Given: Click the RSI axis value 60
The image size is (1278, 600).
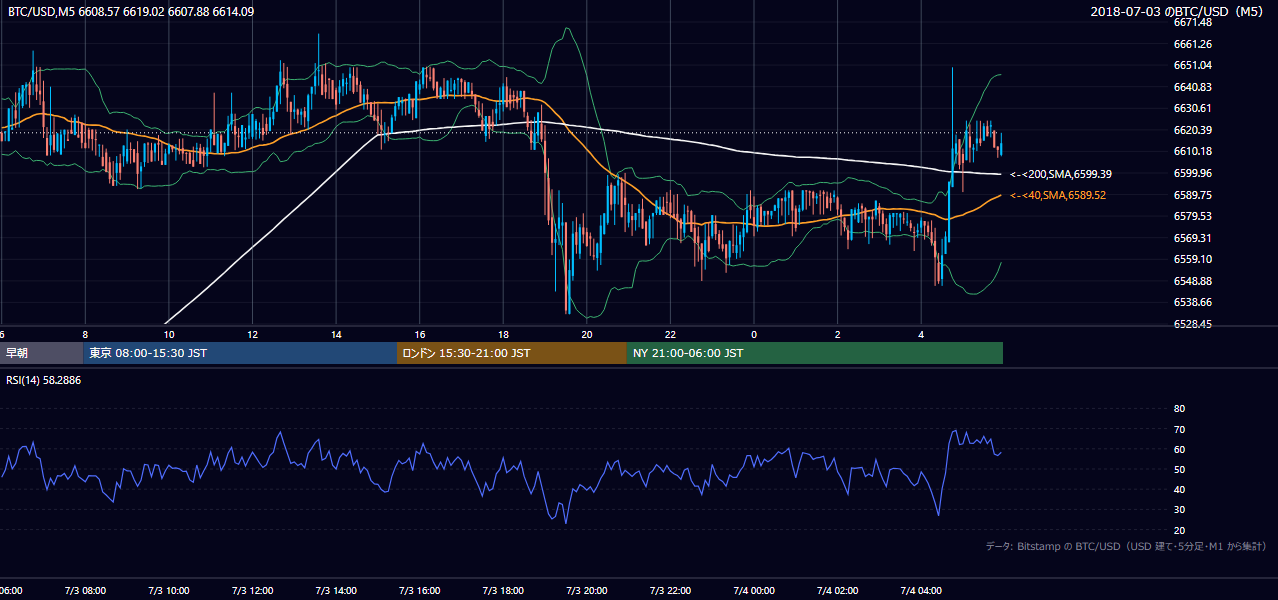Looking at the screenshot, I should (x=1179, y=449).
